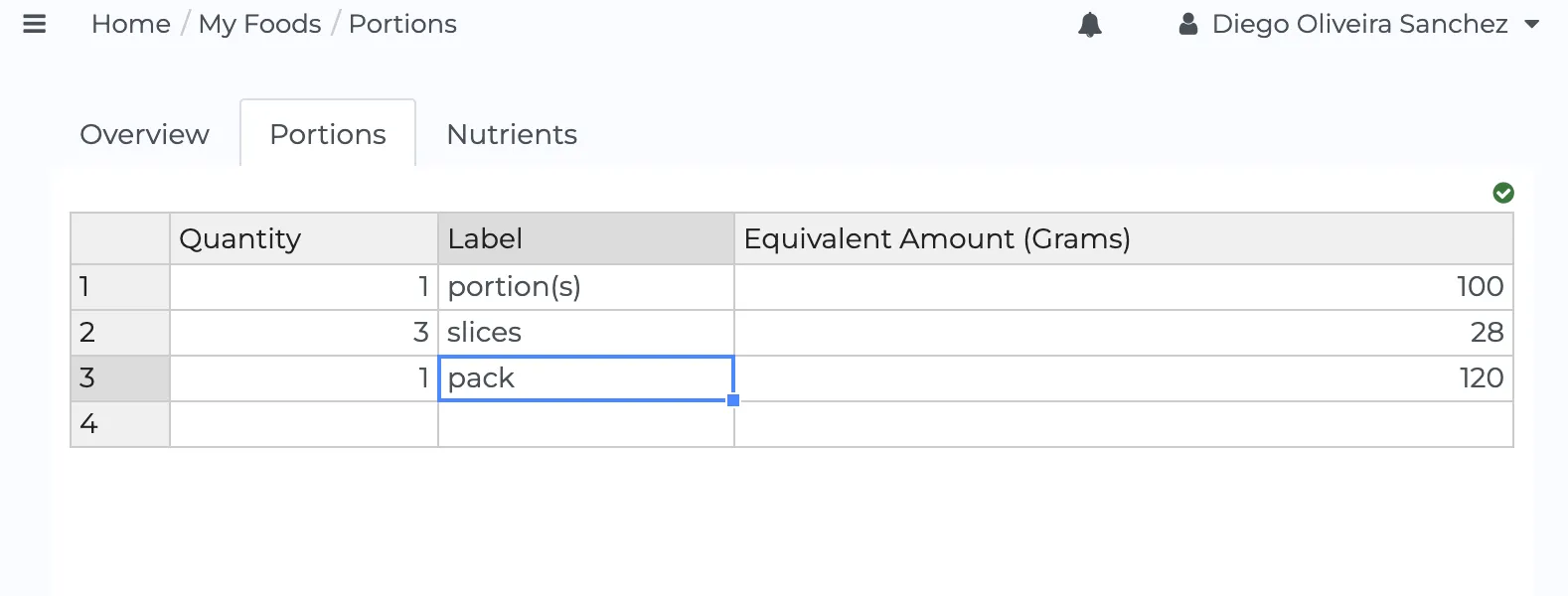The width and height of the screenshot is (1568, 596).
Task: Click the user profile icon
Action: coord(1187,25)
